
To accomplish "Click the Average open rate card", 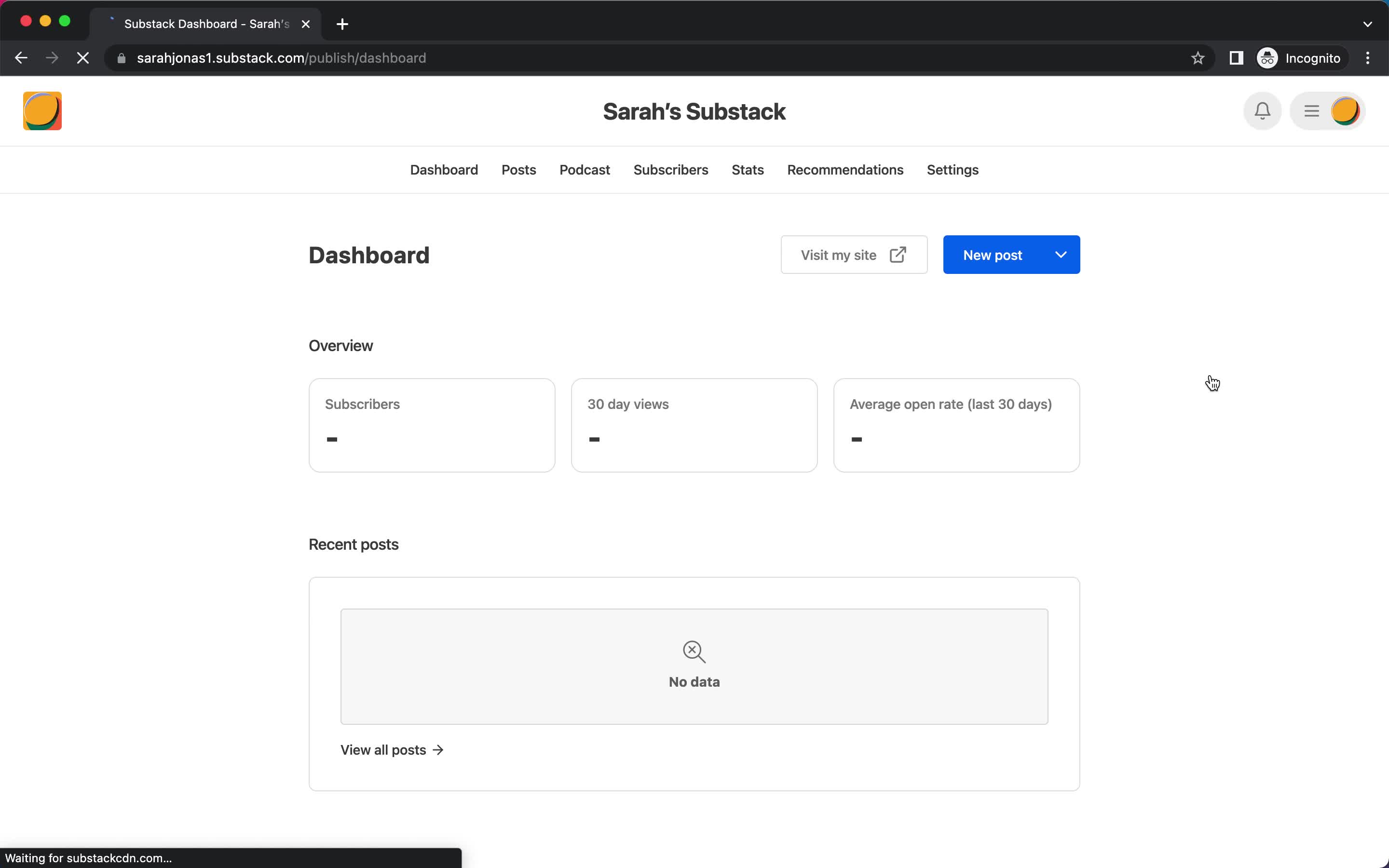I will 956,425.
